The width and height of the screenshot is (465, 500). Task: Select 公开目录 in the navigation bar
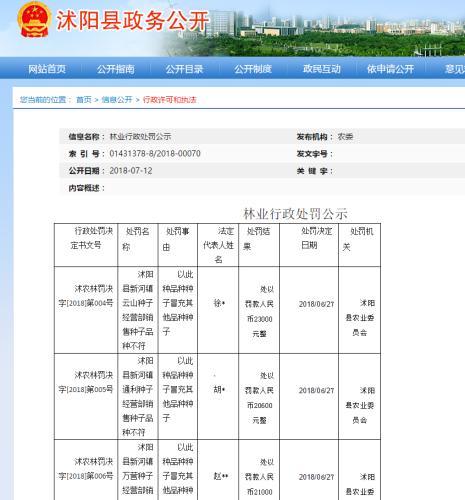point(184,69)
